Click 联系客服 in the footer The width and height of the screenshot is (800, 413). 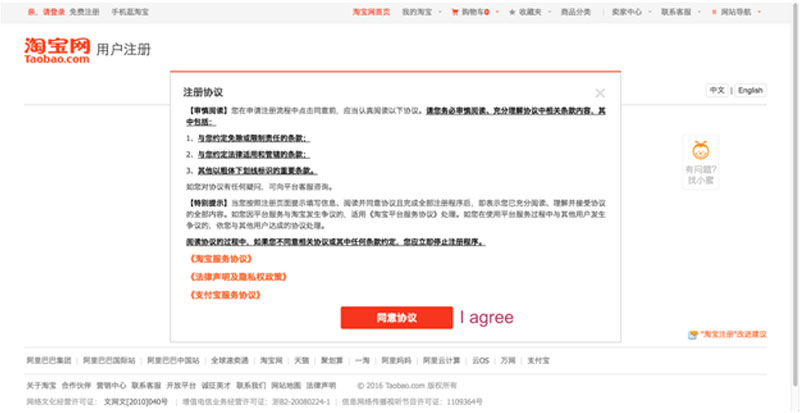tap(146, 385)
